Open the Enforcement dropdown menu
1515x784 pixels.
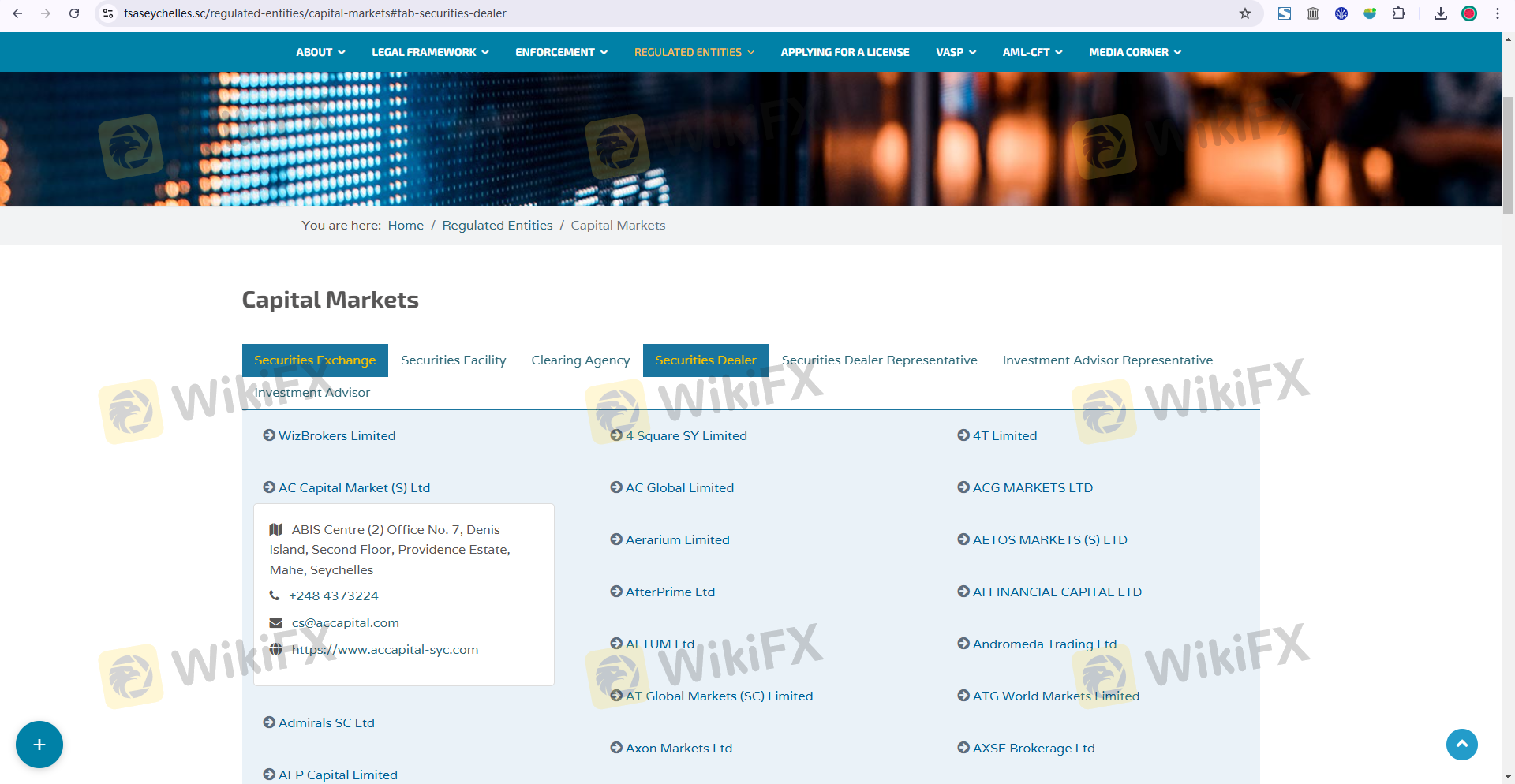pyautogui.click(x=561, y=52)
